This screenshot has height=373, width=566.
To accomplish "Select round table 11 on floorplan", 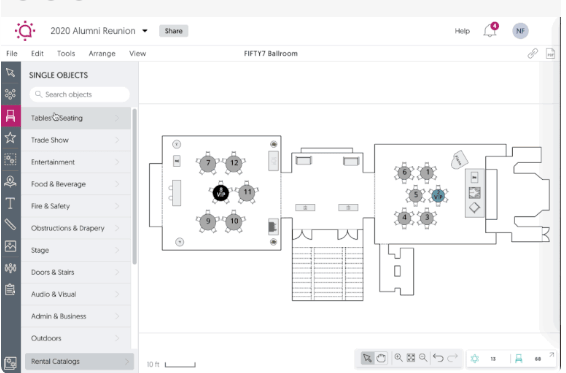I will tap(247, 192).
